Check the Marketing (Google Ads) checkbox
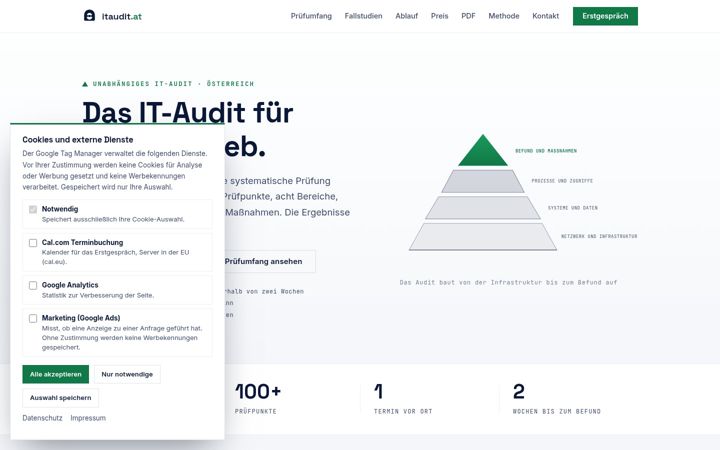This screenshot has height=450, width=720. coord(33,318)
